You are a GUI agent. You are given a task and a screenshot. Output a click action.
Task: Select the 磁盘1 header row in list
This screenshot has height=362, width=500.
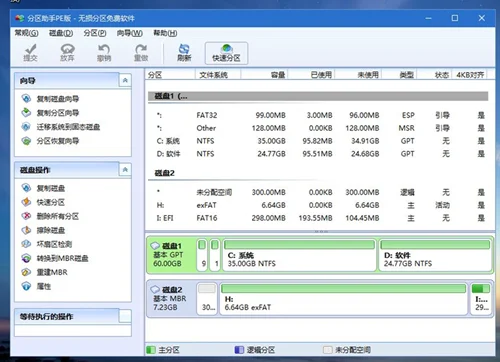coord(318,96)
